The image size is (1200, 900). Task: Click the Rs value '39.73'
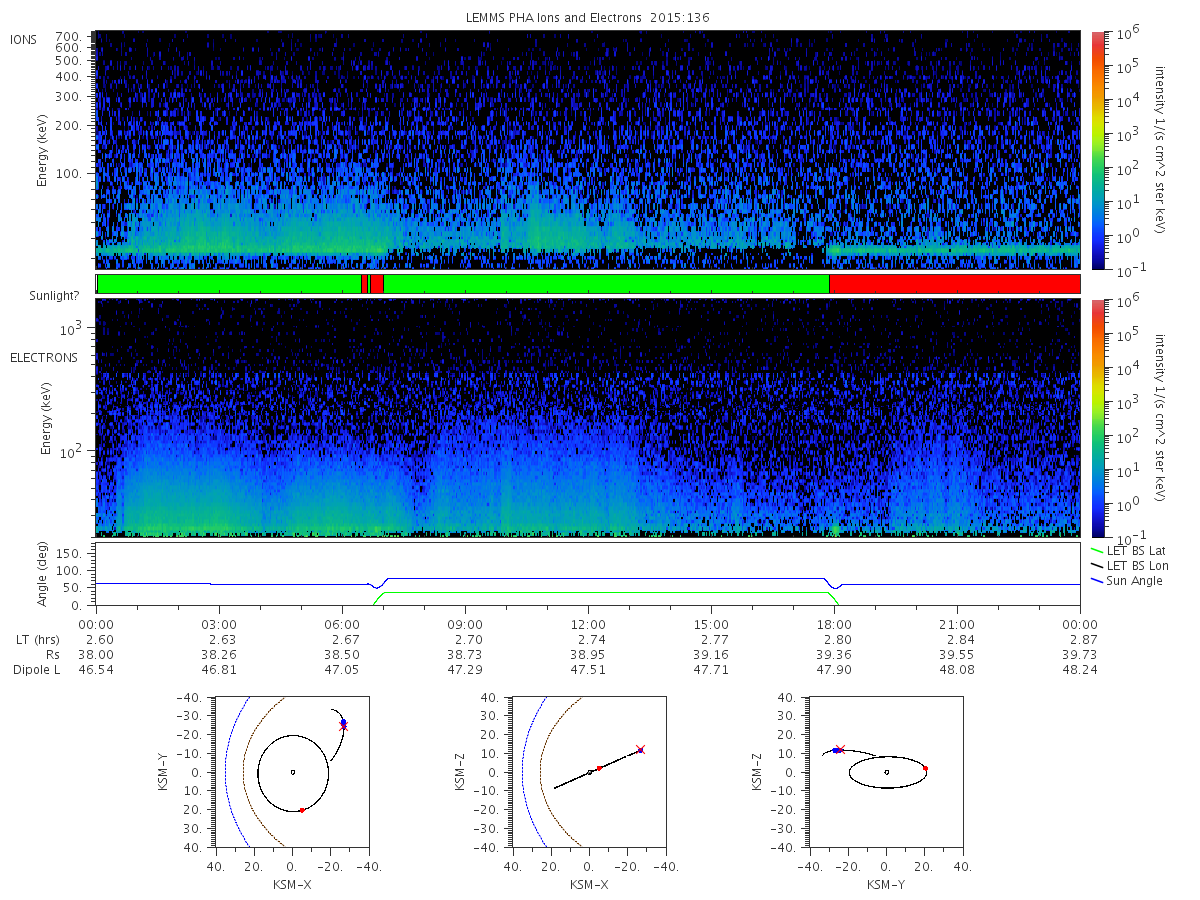1080,654
